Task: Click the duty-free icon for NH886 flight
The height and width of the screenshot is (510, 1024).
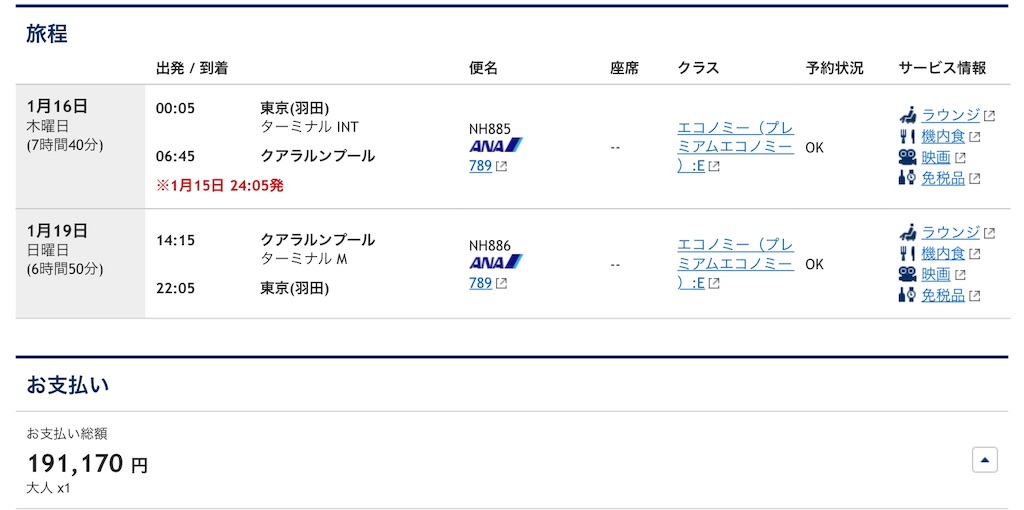Action: [908, 295]
